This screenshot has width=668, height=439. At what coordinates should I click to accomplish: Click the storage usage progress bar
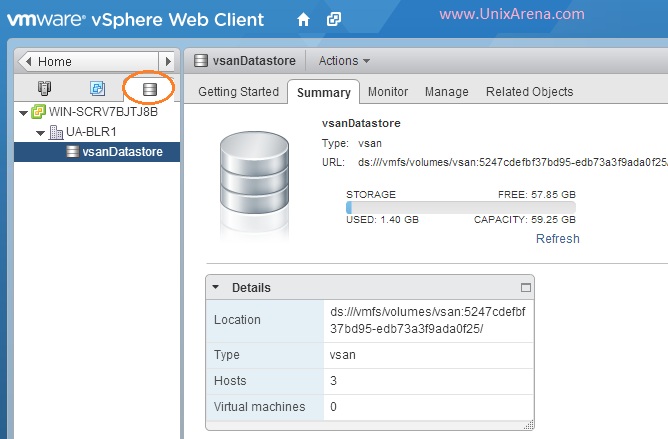461,208
